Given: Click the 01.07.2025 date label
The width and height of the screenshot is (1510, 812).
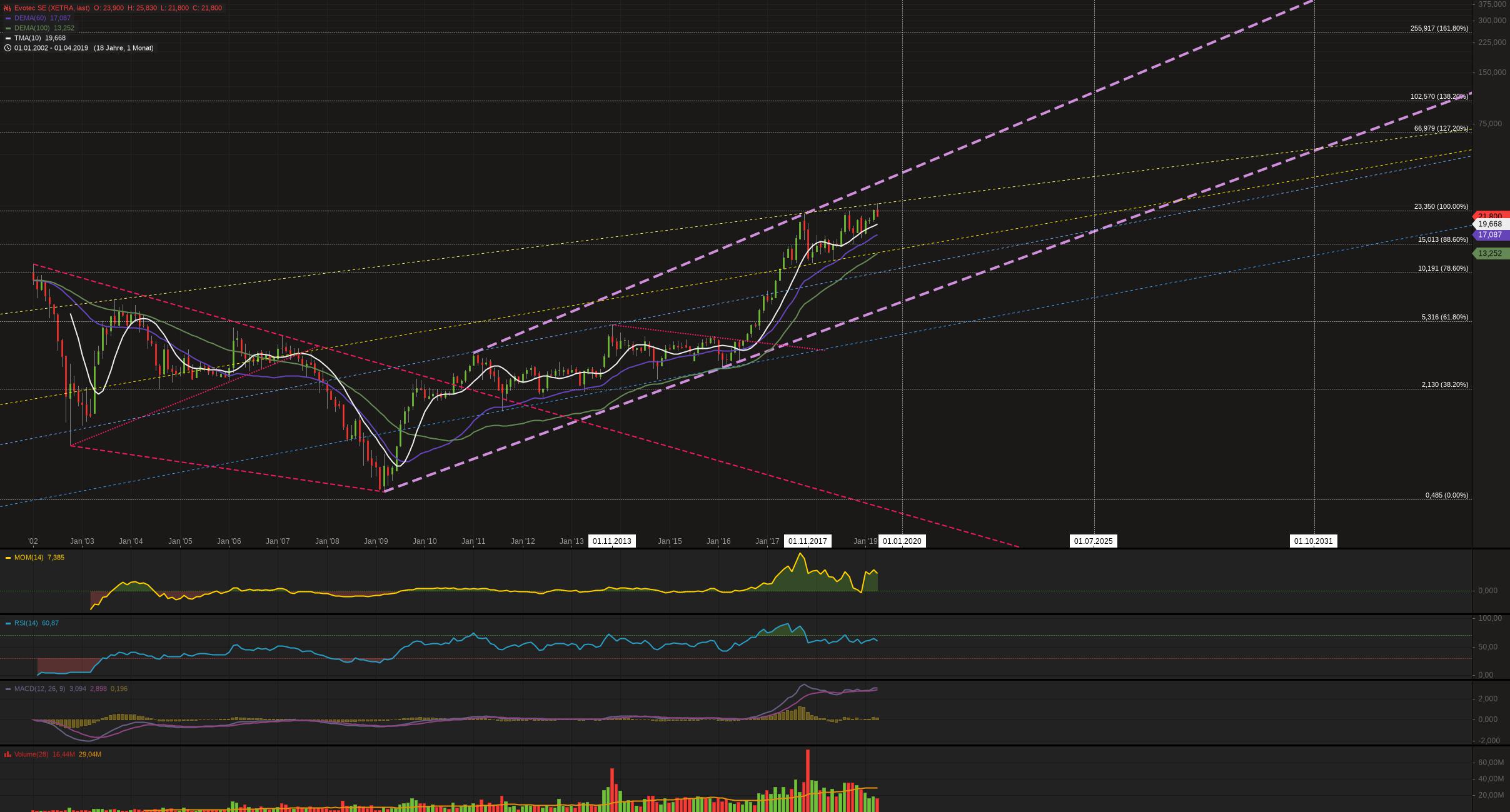Looking at the screenshot, I should 1093,541.
